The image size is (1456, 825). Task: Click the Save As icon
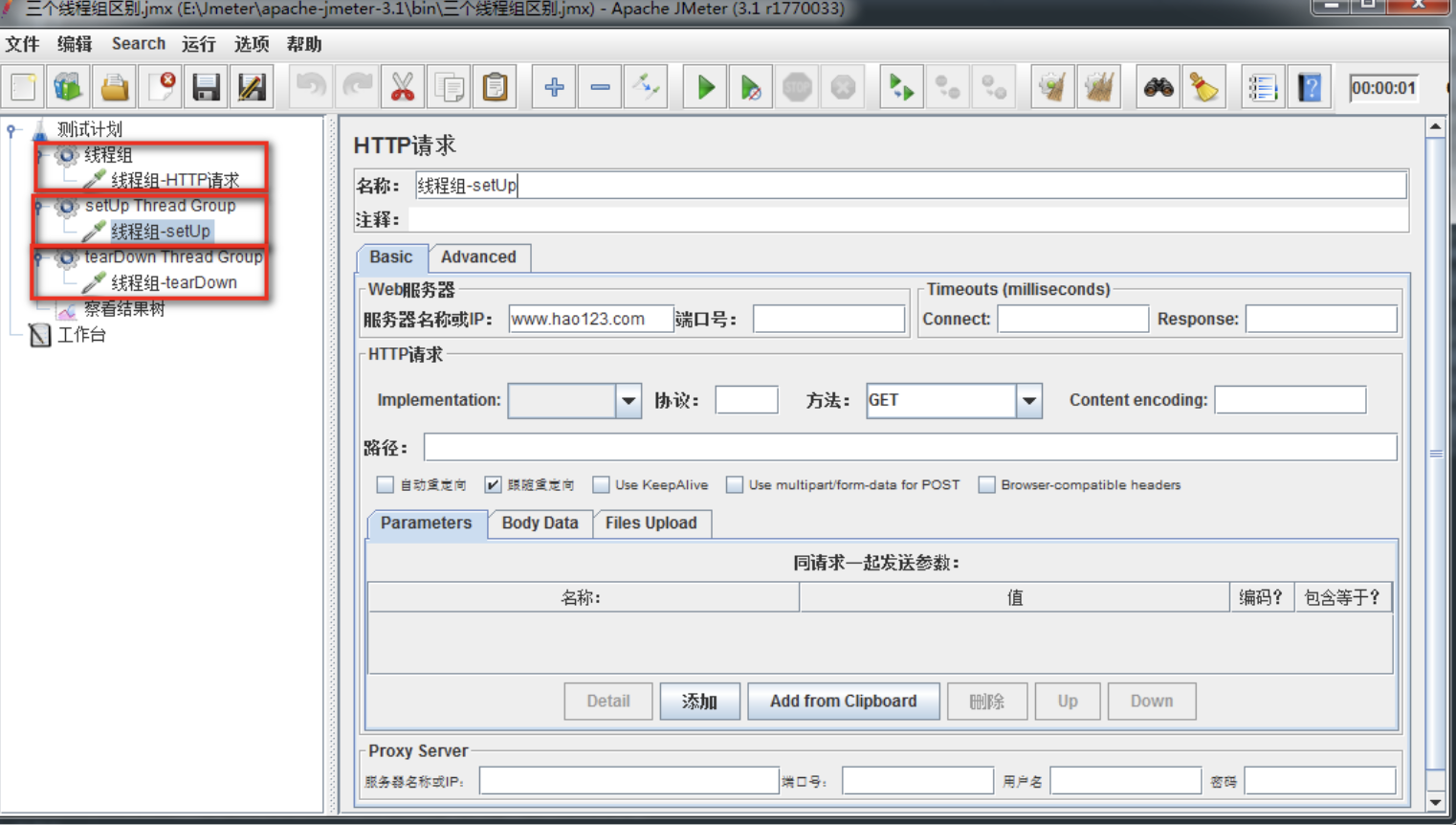click(253, 87)
